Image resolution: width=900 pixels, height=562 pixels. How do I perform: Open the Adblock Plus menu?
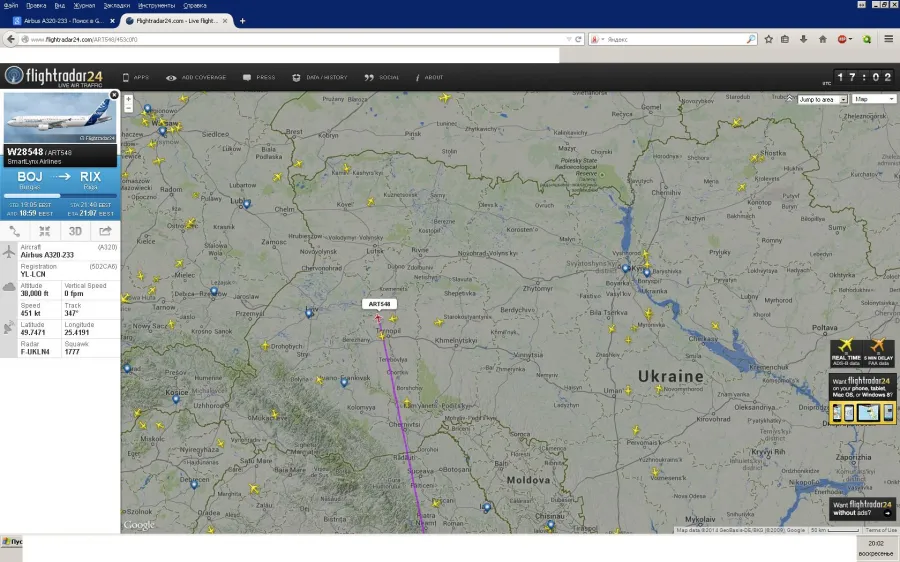tap(845, 39)
